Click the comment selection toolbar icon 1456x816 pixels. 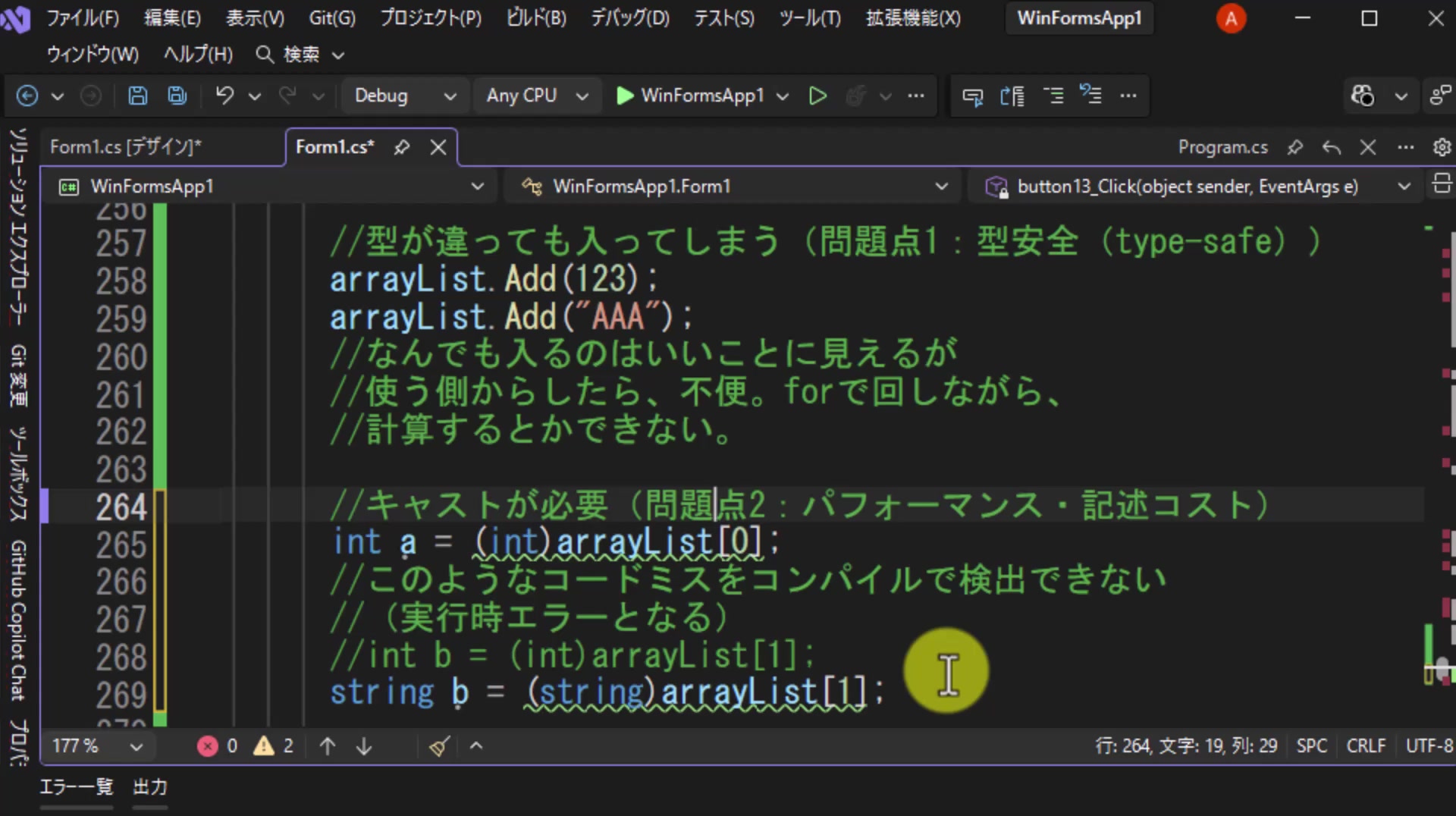tap(1053, 96)
